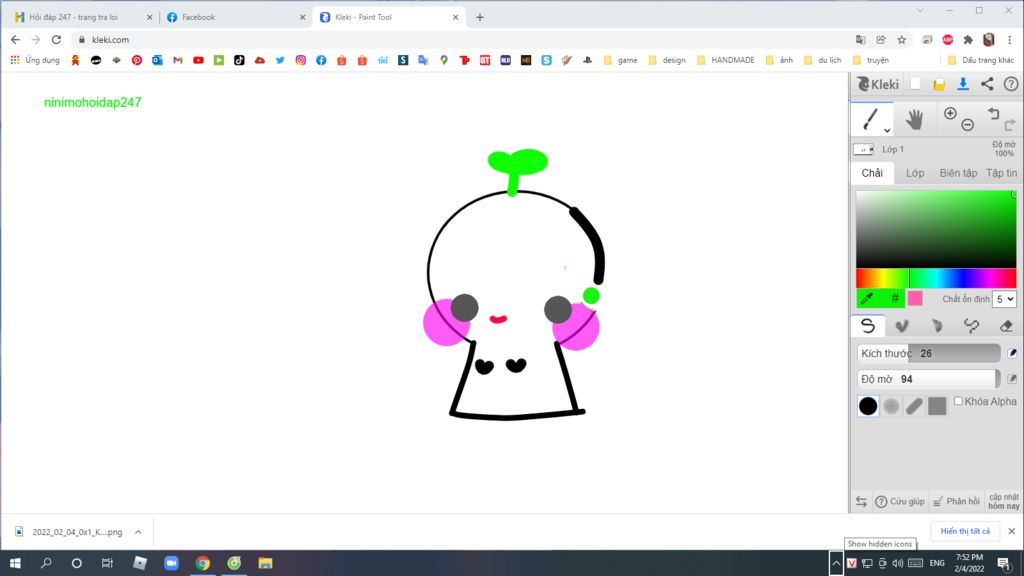Switch to the Biên tập tab
1024x576 pixels.
click(x=958, y=173)
